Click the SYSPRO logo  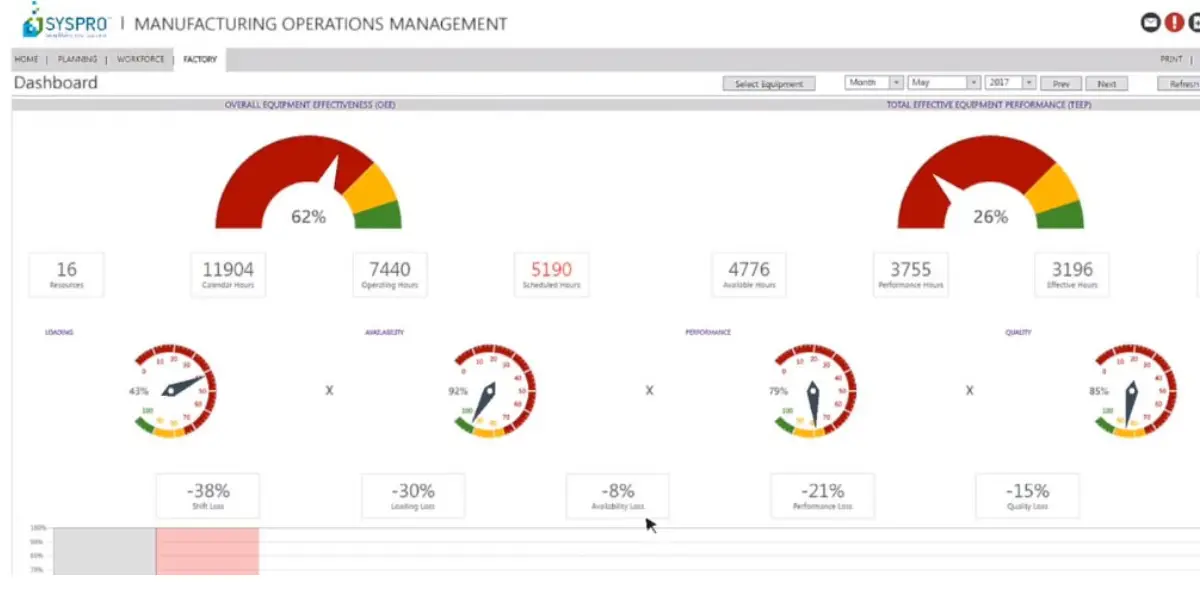point(65,21)
